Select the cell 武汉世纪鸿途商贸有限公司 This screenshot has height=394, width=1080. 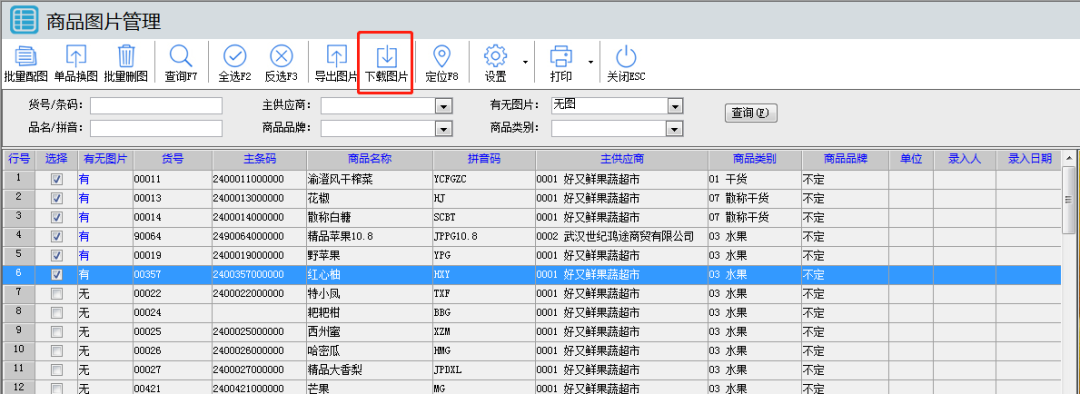(x=622, y=236)
